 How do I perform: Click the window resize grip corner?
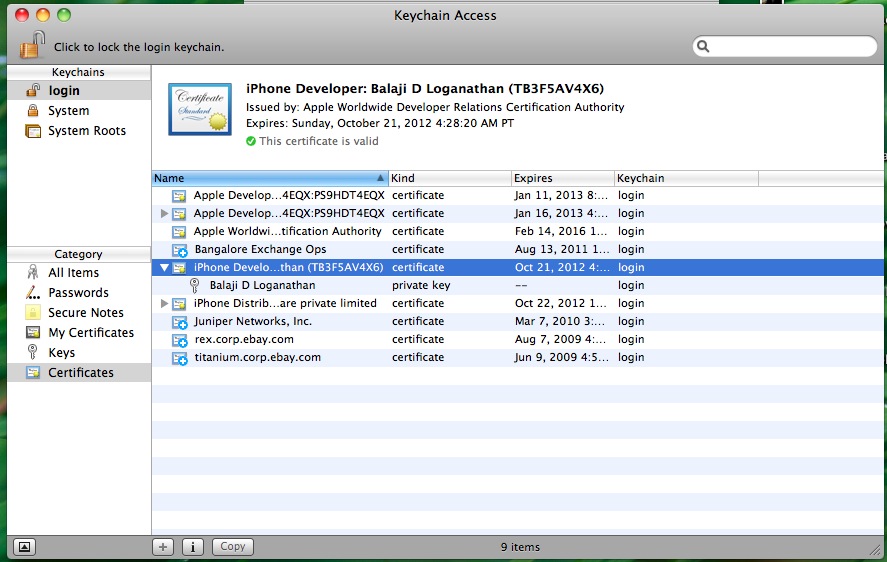(875, 548)
